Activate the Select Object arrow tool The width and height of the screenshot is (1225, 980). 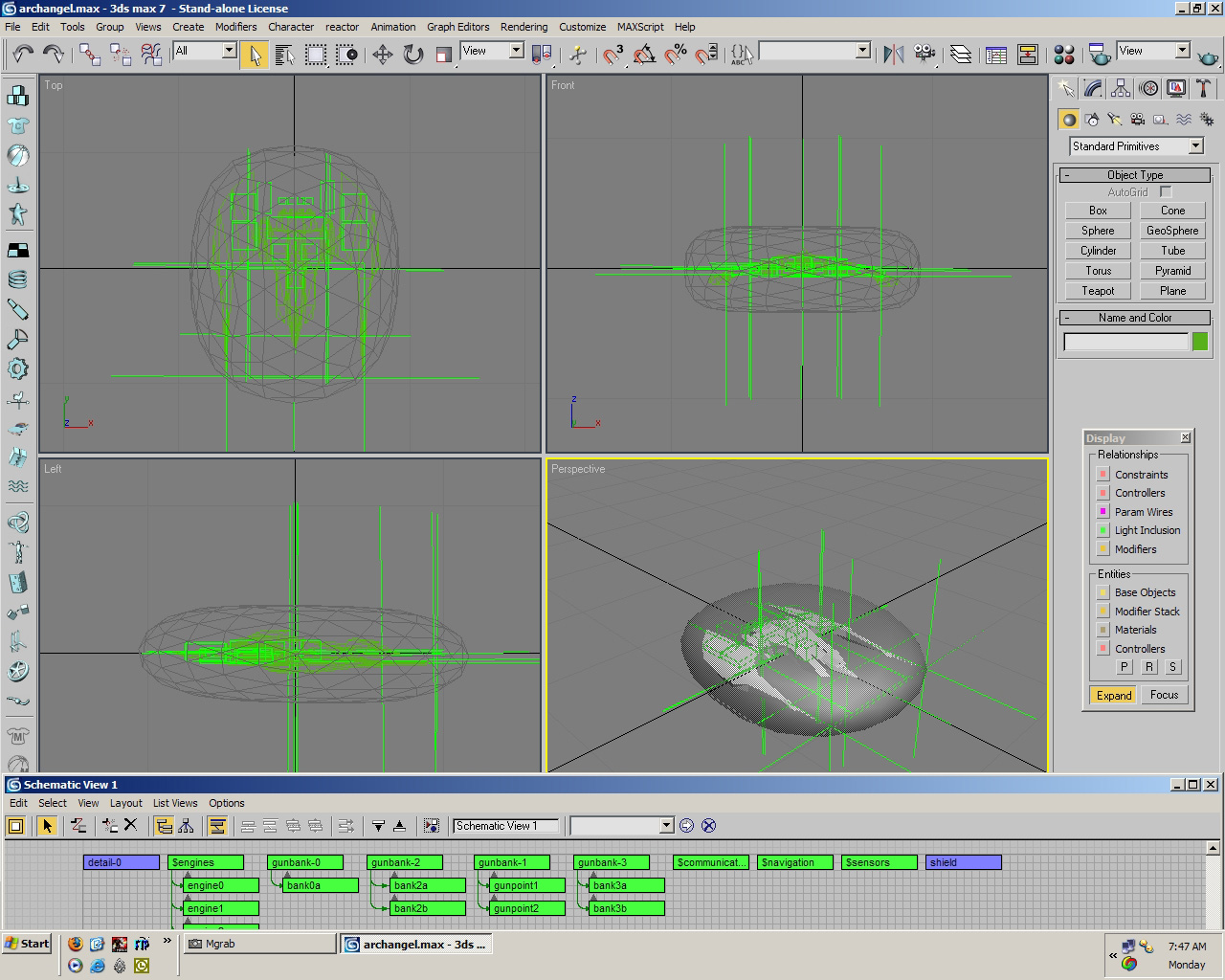pyautogui.click(x=255, y=55)
